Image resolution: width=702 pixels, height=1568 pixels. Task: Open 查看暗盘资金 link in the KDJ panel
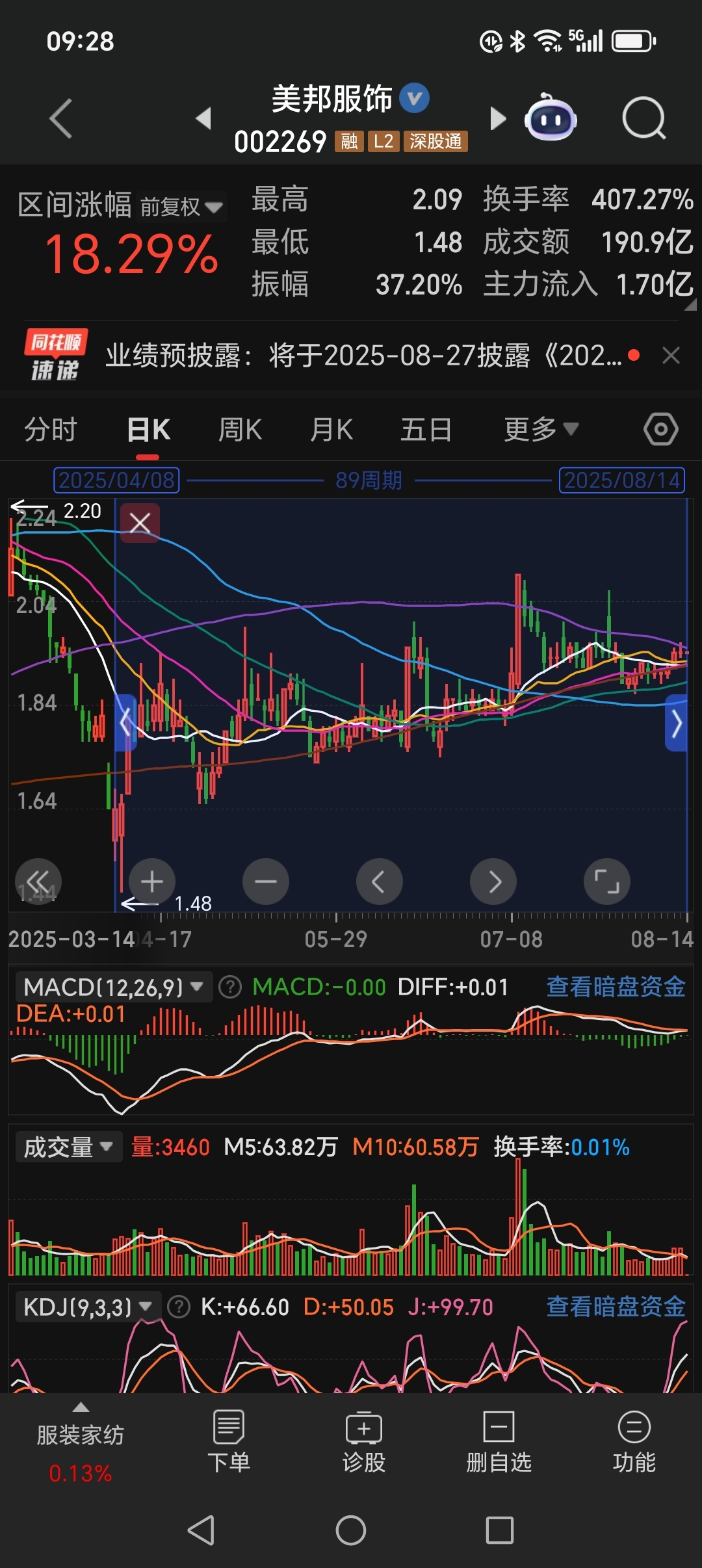click(x=616, y=1307)
